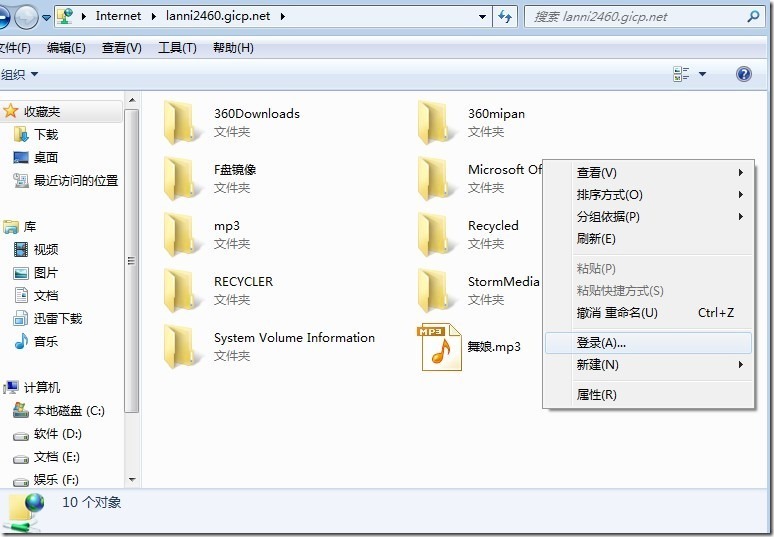Expand arrow after Internet breadcrumb
Image resolution: width=774 pixels, height=537 pixels.
tap(154, 16)
